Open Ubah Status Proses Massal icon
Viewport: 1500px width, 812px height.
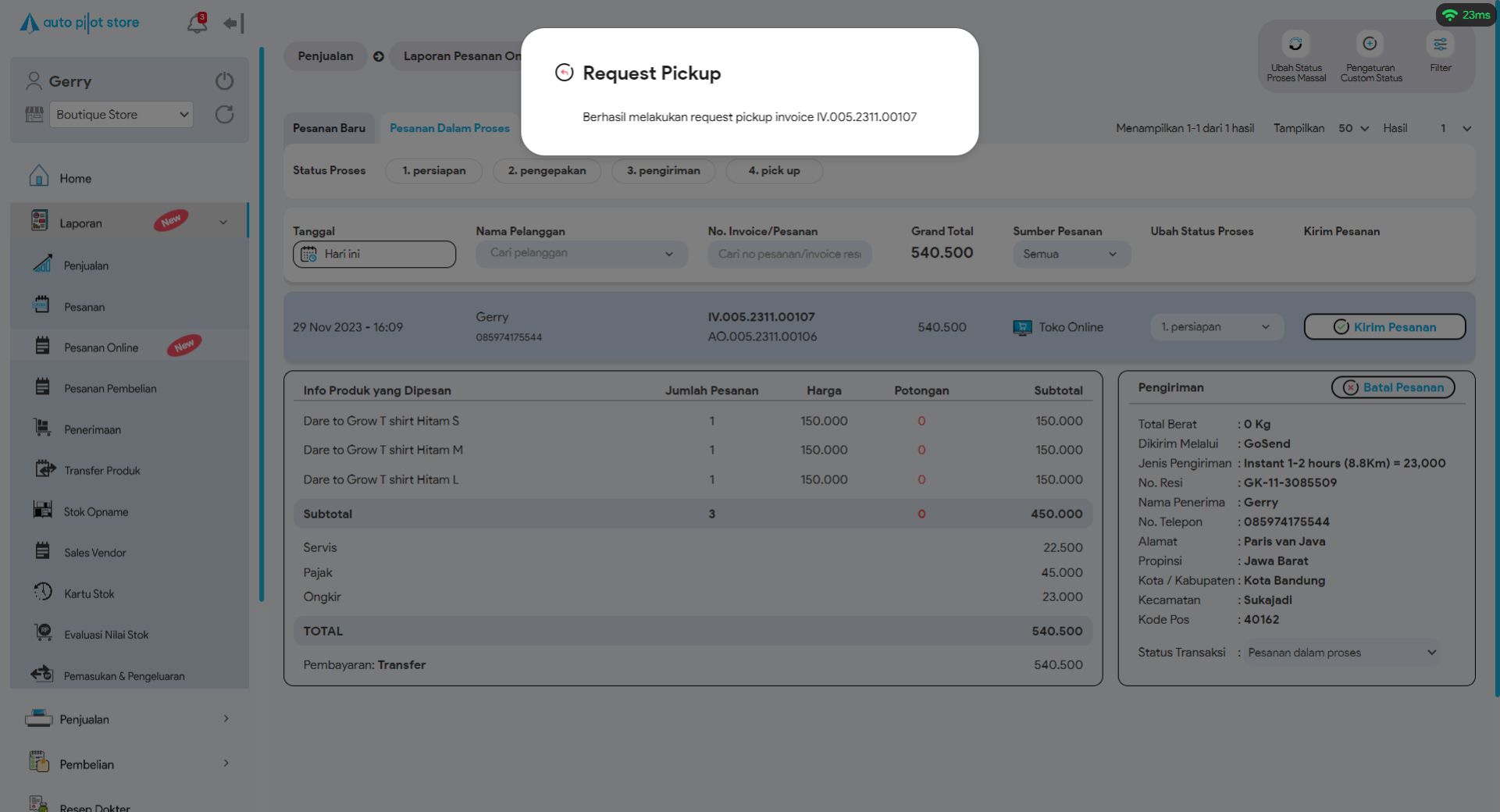click(1295, 45)
